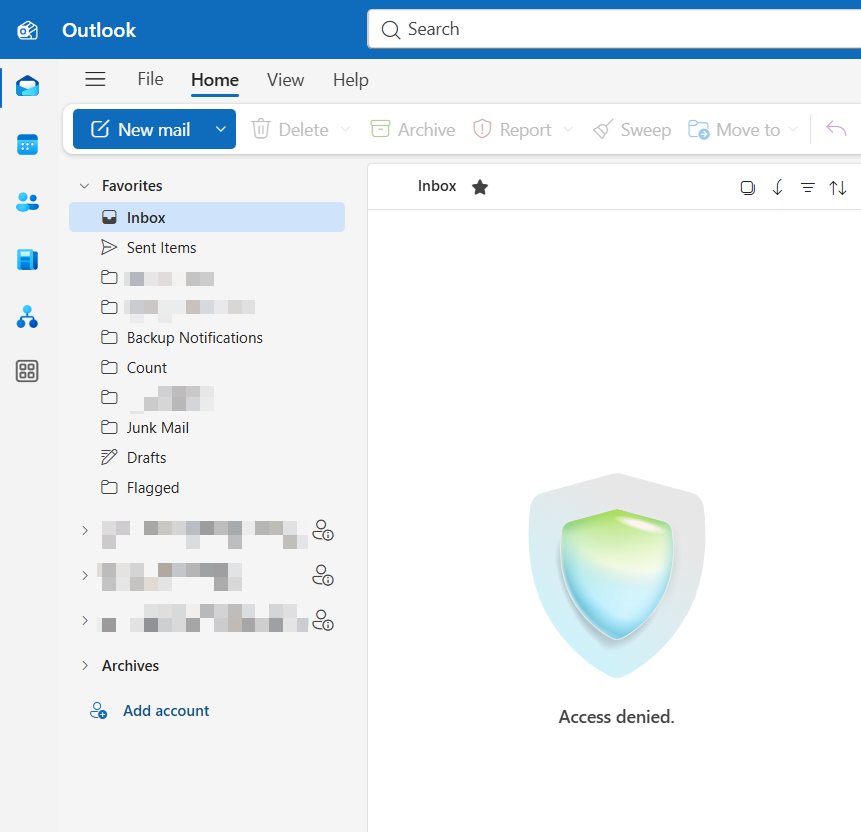Click the Archive toolbar button
Viewport: 861px width, 832px height.
pyautogui.click(x=413, y=130)
